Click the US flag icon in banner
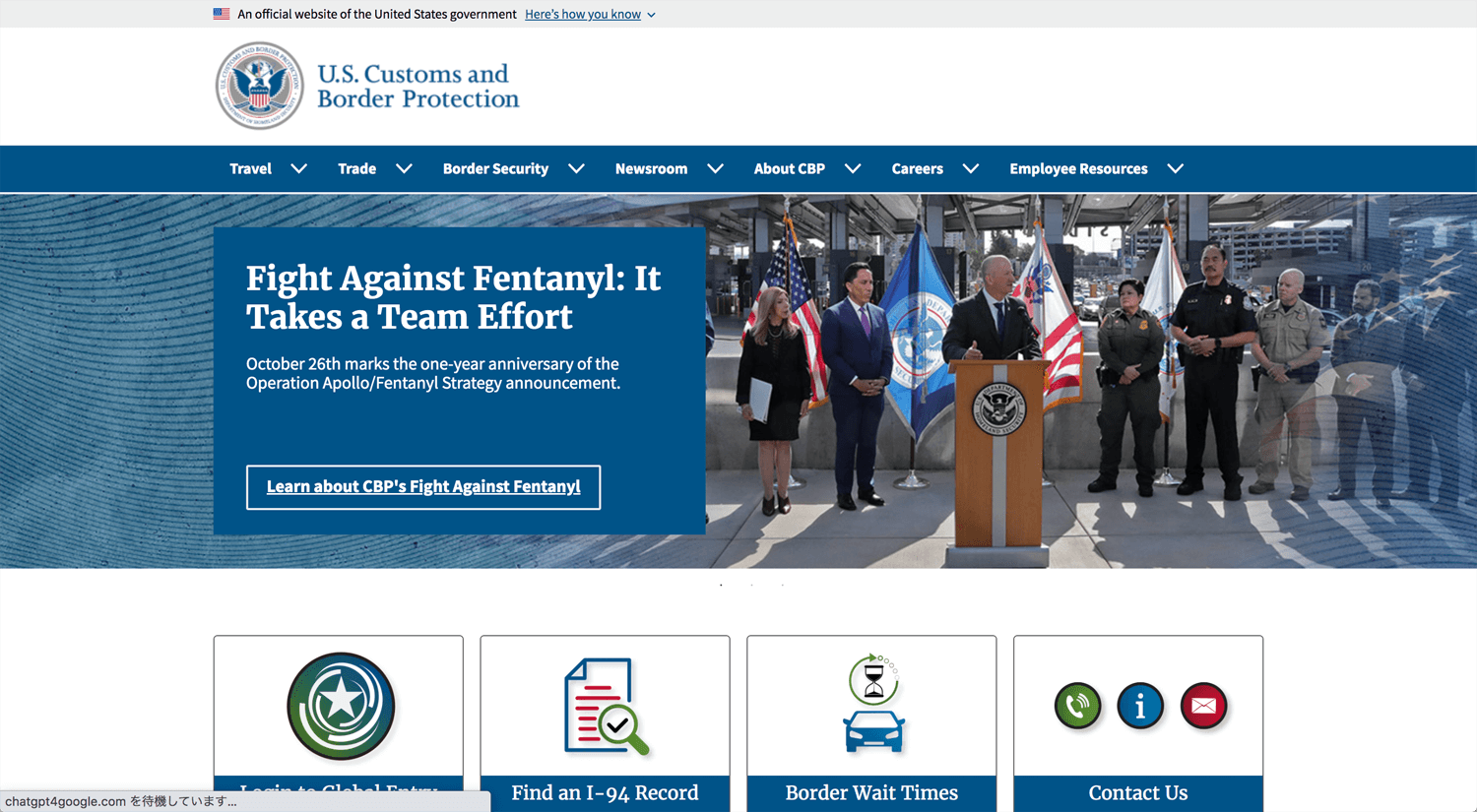Viewport: 1477px width, 812px height. pyautogui.click(x=222, y=14)
